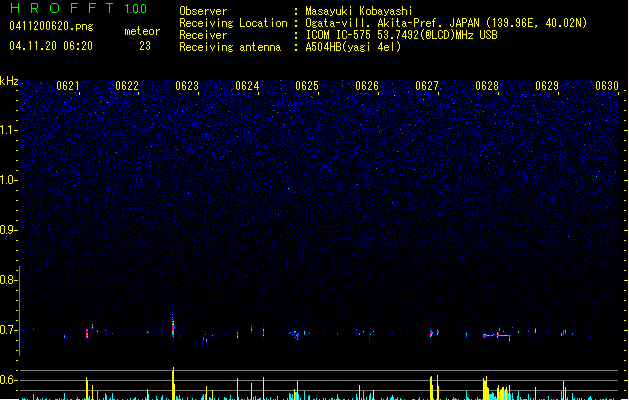
Task: Click the 0.7 kHz axis label
Action: pyautogui.click(x=8, y=330)
